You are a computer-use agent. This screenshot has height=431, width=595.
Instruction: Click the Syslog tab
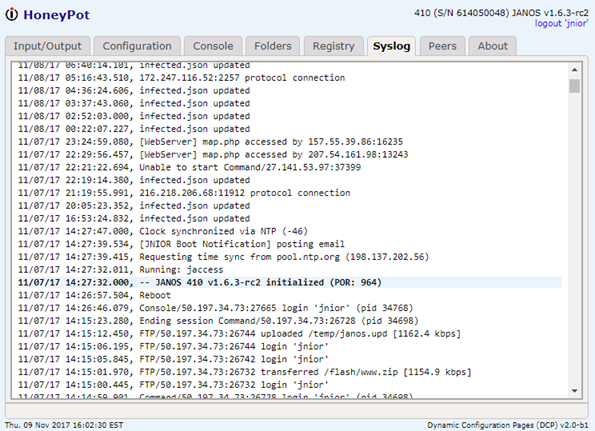click(391, 46)
